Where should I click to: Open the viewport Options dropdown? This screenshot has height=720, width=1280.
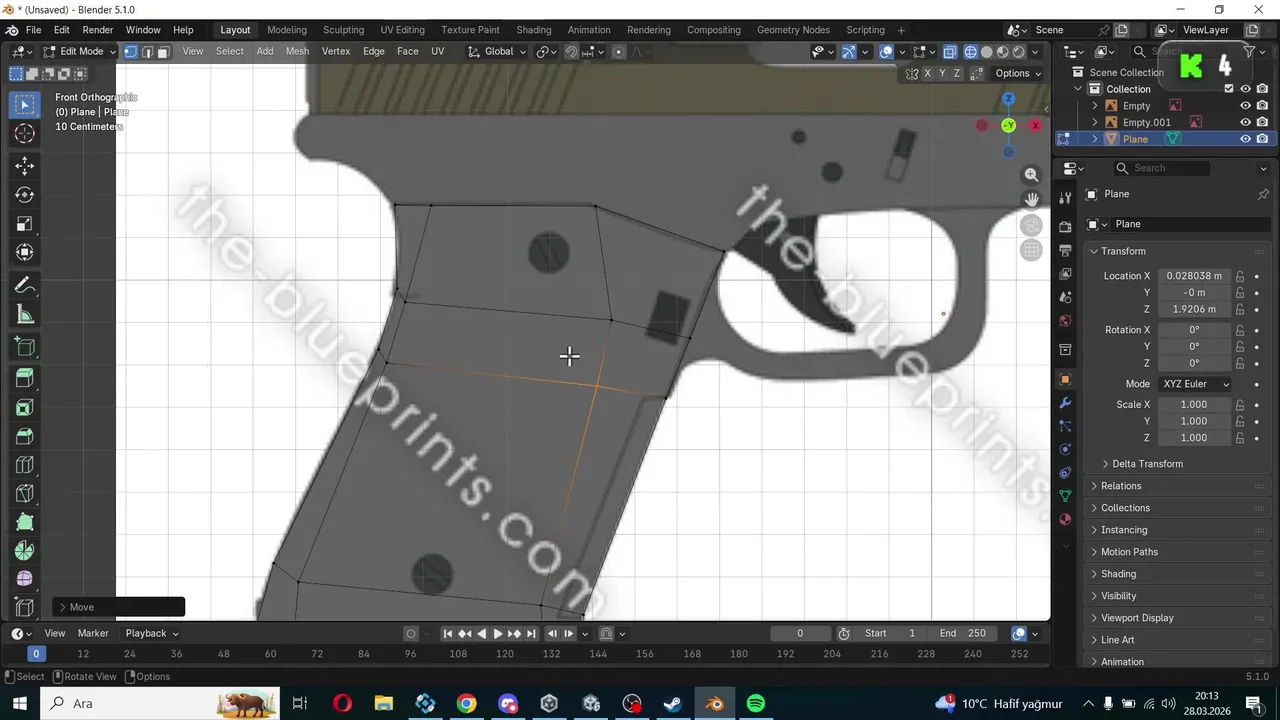[x=1018, y=73]
